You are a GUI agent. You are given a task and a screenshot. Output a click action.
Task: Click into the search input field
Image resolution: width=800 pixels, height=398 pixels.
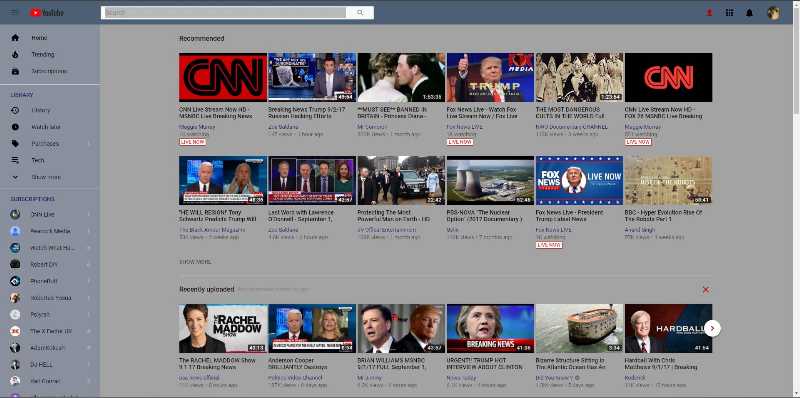pyautogui.click(x=223, y=13)
